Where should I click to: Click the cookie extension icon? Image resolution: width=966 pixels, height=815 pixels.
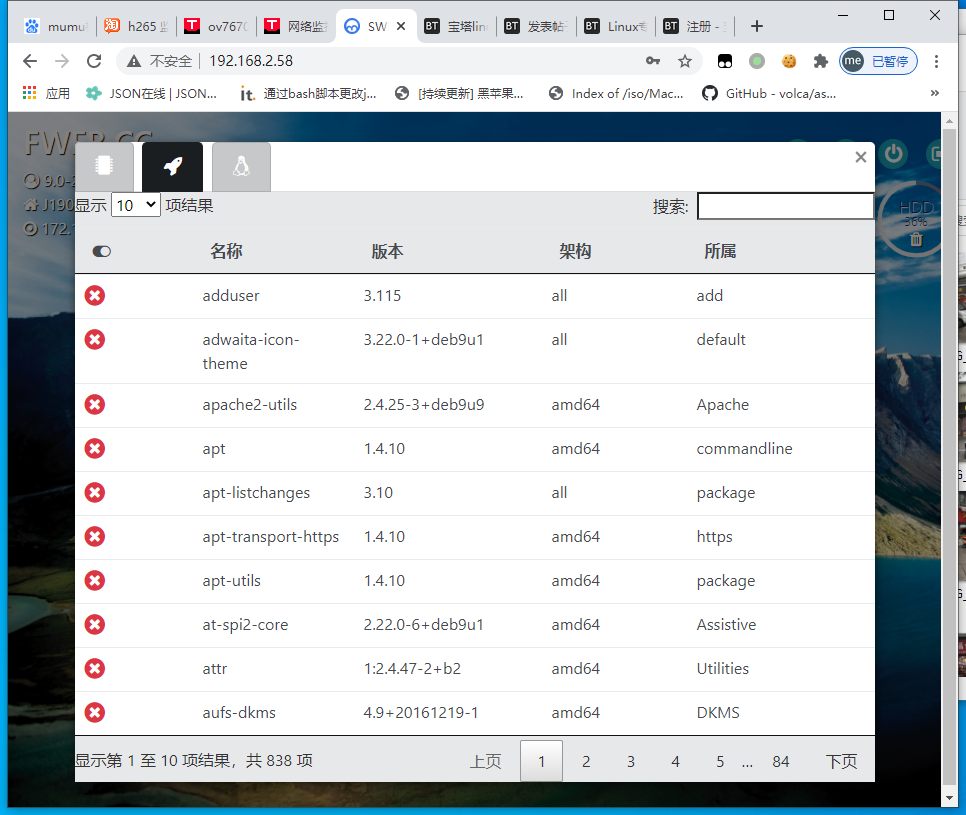point(789,61)
